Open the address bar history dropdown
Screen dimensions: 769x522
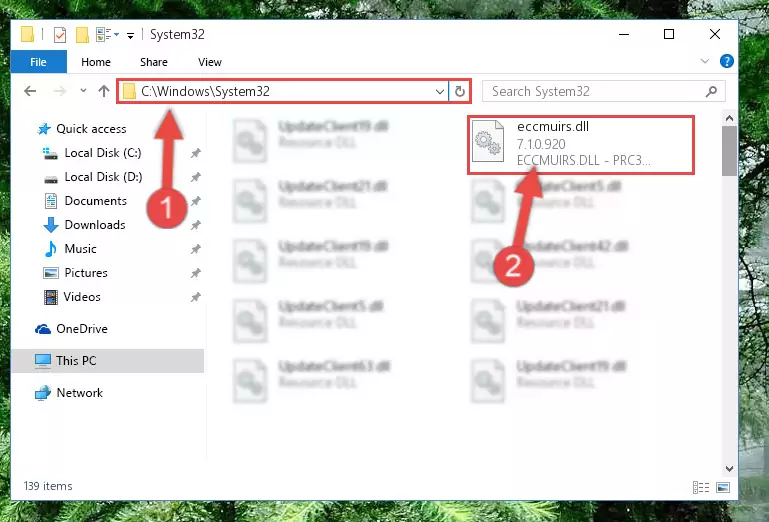tap(439, 91)
